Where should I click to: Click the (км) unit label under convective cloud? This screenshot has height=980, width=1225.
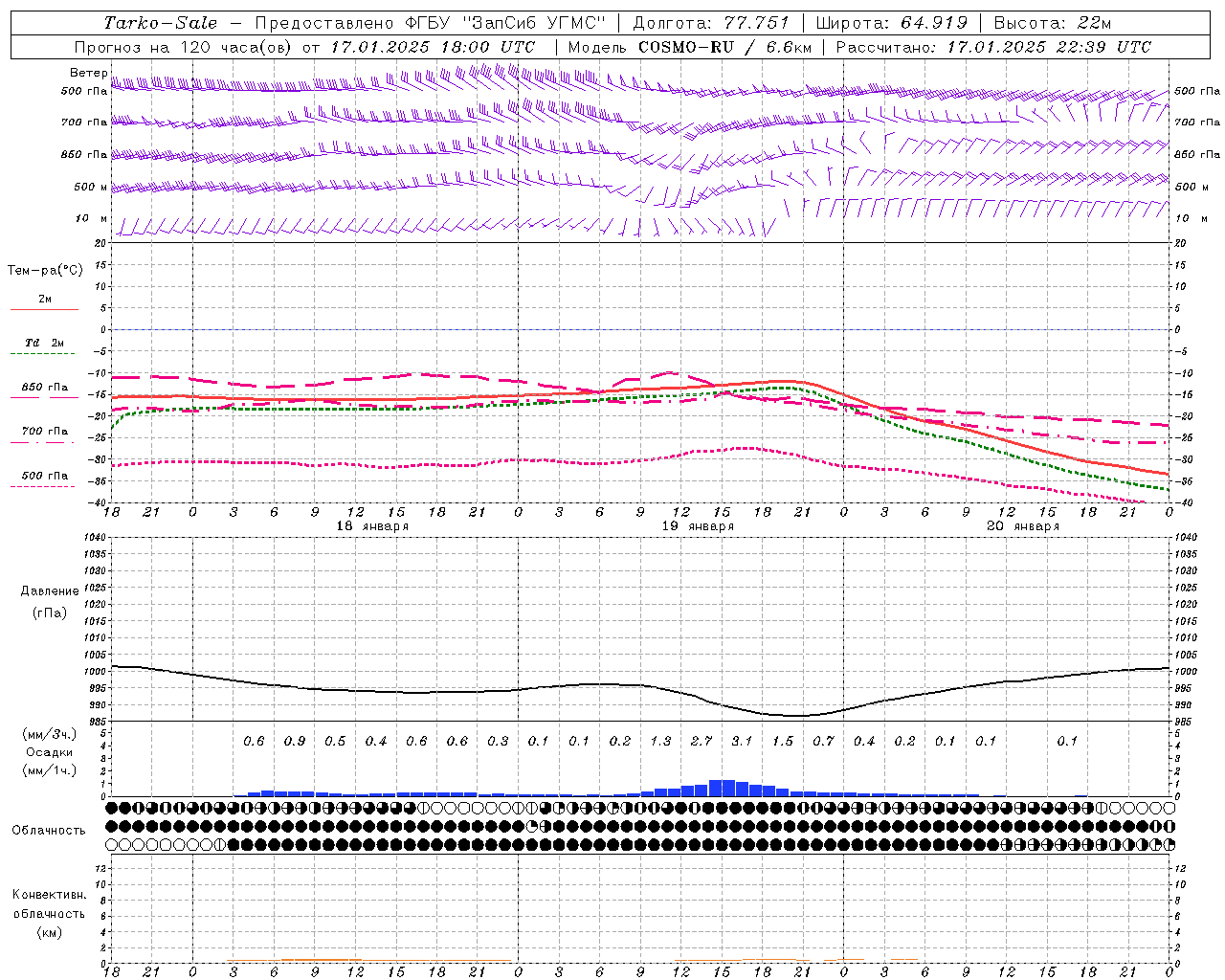50,932
